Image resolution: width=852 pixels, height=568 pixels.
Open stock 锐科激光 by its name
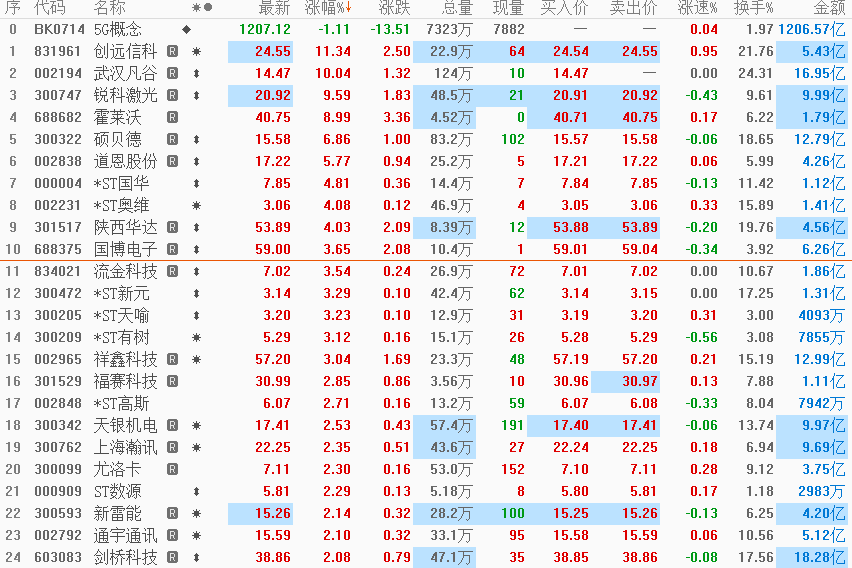point(126,96)
